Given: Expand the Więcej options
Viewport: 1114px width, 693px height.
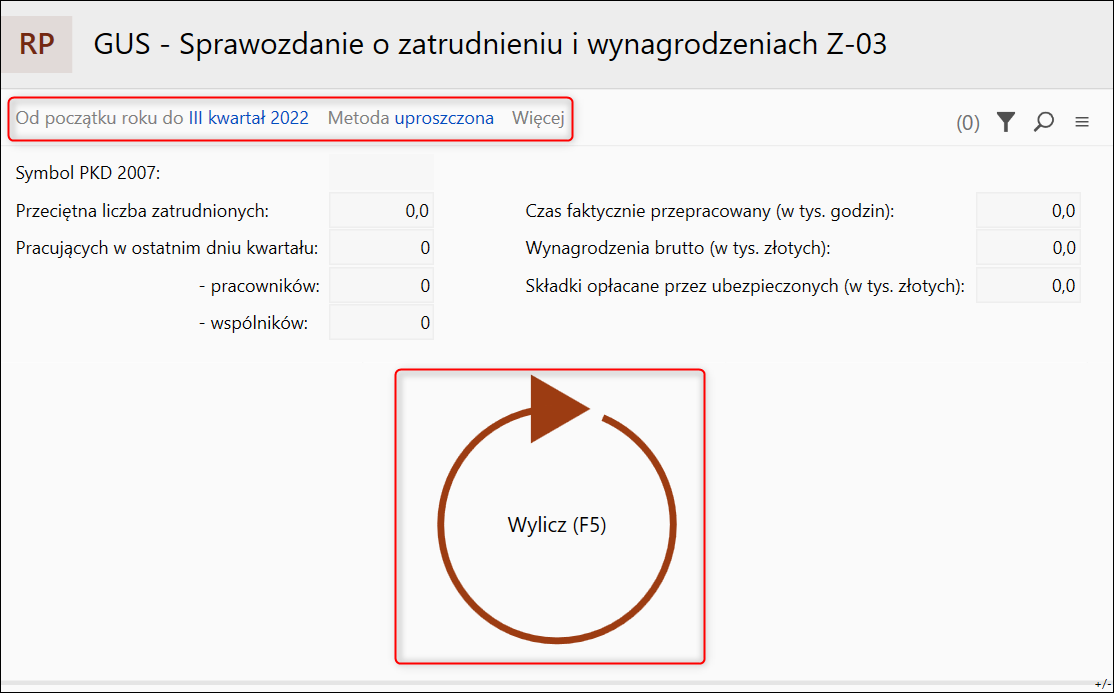Looking at the screenshot, I should 538,118.
